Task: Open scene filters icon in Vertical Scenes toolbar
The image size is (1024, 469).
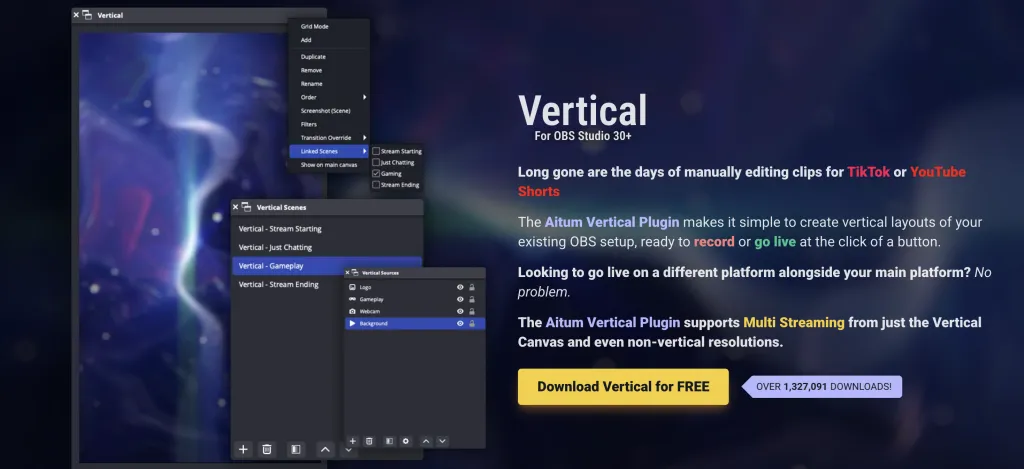Action: pos(296,449)
